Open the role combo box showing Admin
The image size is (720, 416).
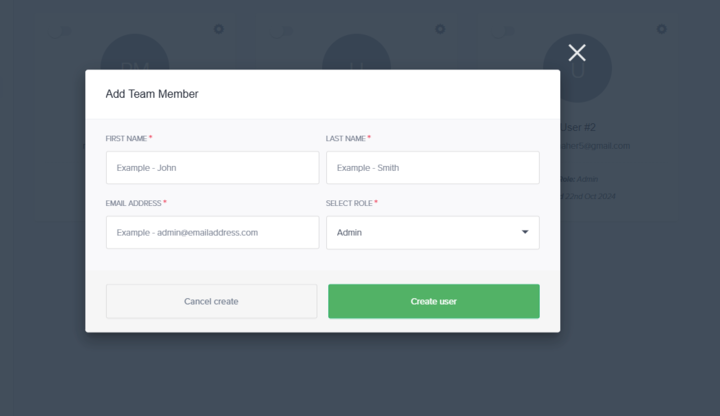[x=432, y=232]
